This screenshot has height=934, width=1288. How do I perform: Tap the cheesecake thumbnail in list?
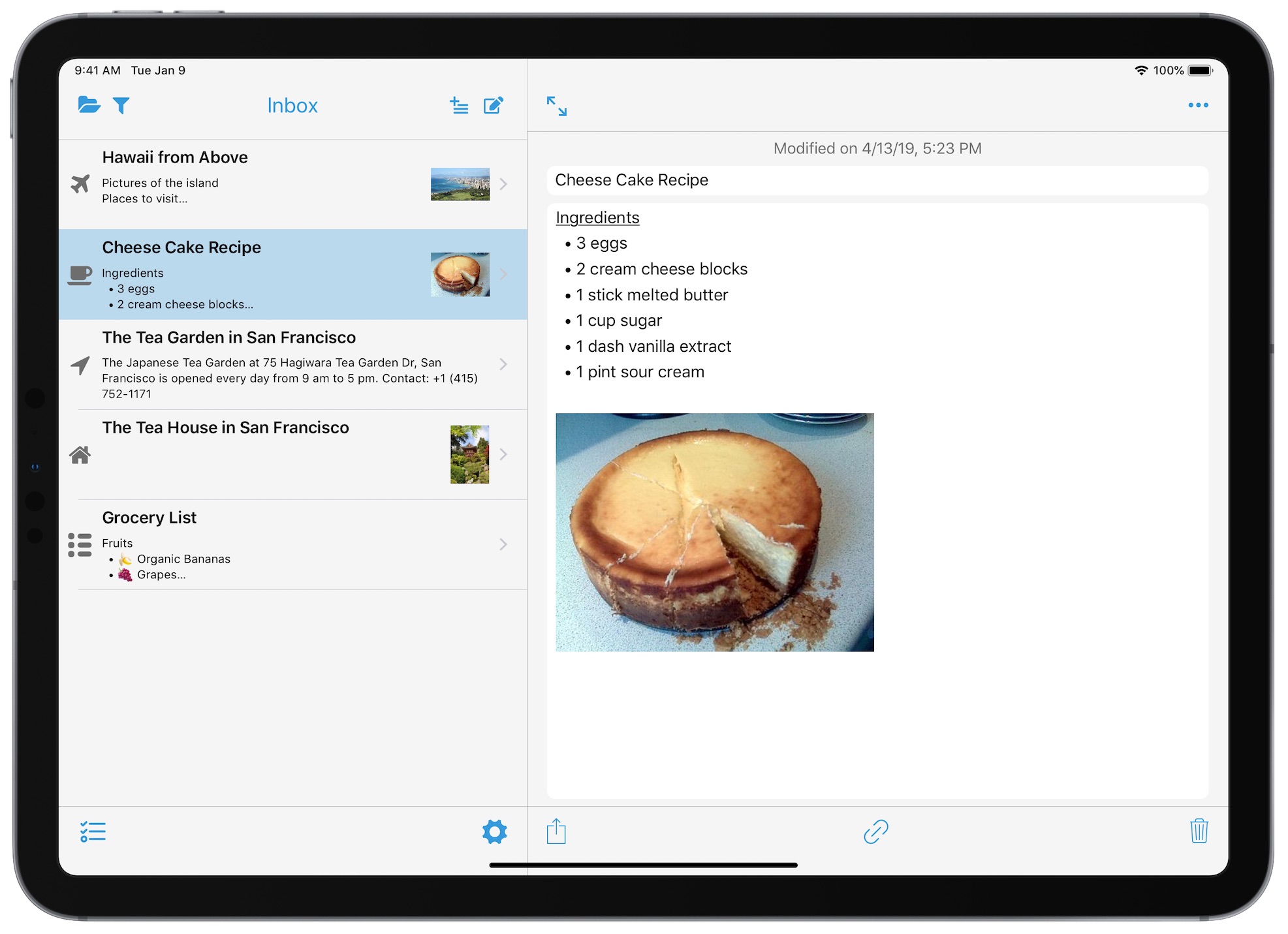pyautogui.click(x=460, y=274)
